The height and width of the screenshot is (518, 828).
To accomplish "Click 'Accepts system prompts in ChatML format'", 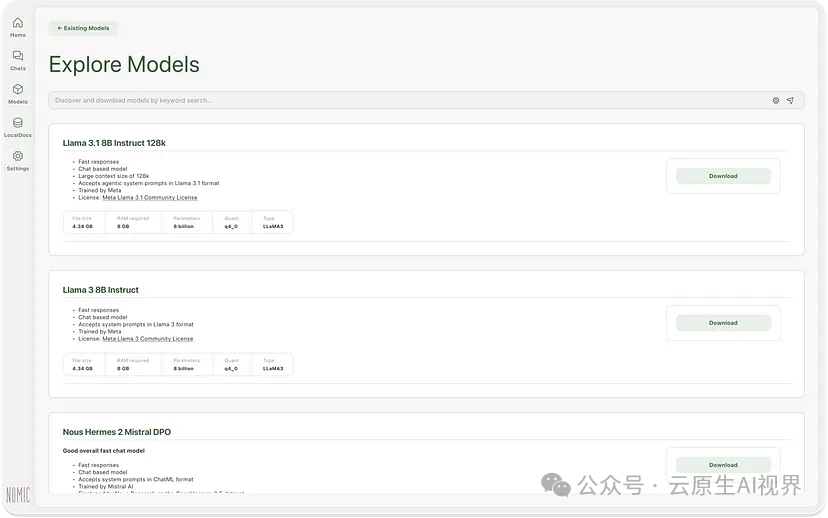I will click(x=136, y=479).
